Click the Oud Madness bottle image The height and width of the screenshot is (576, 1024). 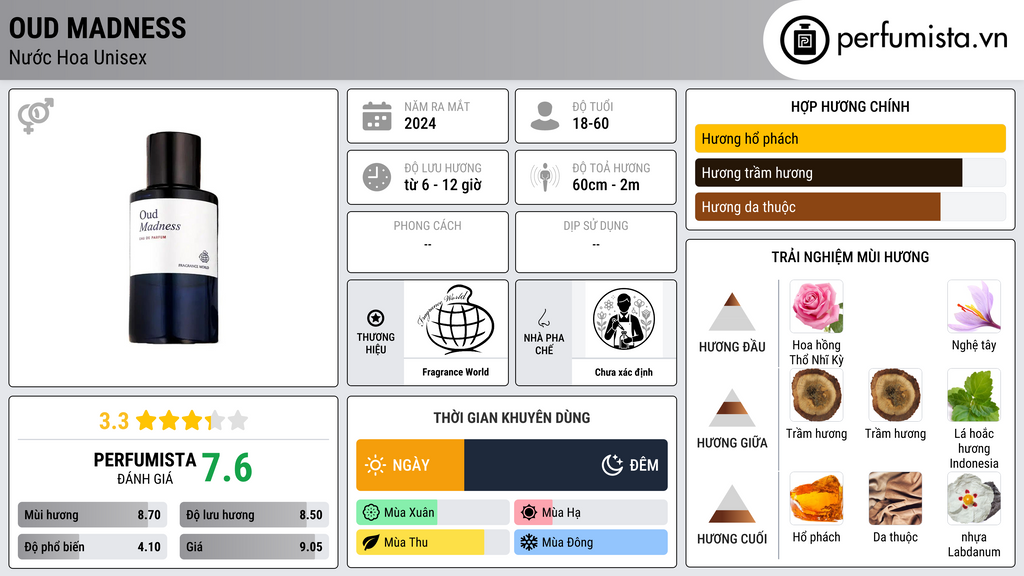pyautogui.click(x=174, y=238)
